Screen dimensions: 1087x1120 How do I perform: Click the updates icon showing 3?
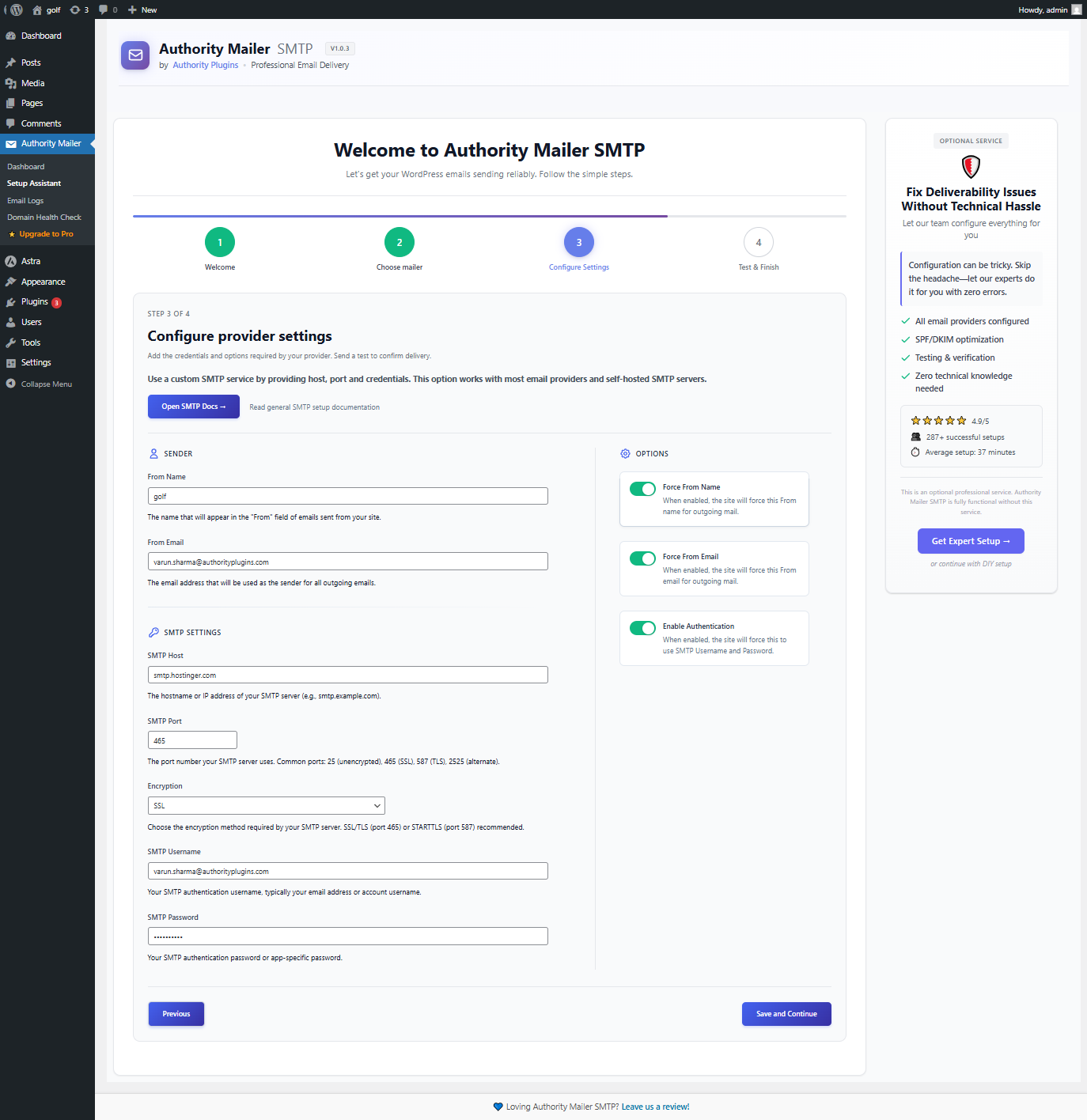coord(74,9)
